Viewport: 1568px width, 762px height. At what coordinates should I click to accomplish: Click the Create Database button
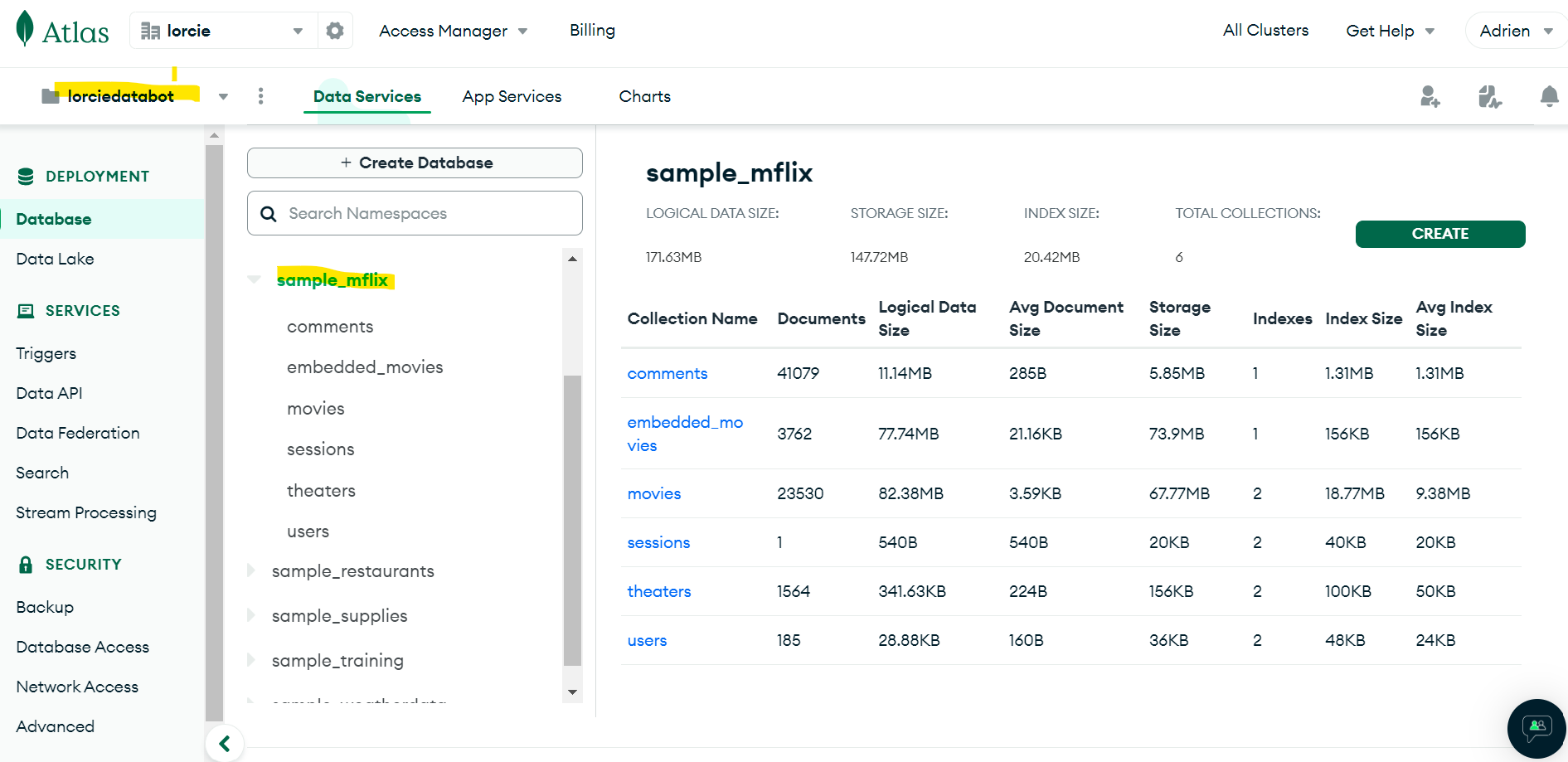[x=415, y=163]
